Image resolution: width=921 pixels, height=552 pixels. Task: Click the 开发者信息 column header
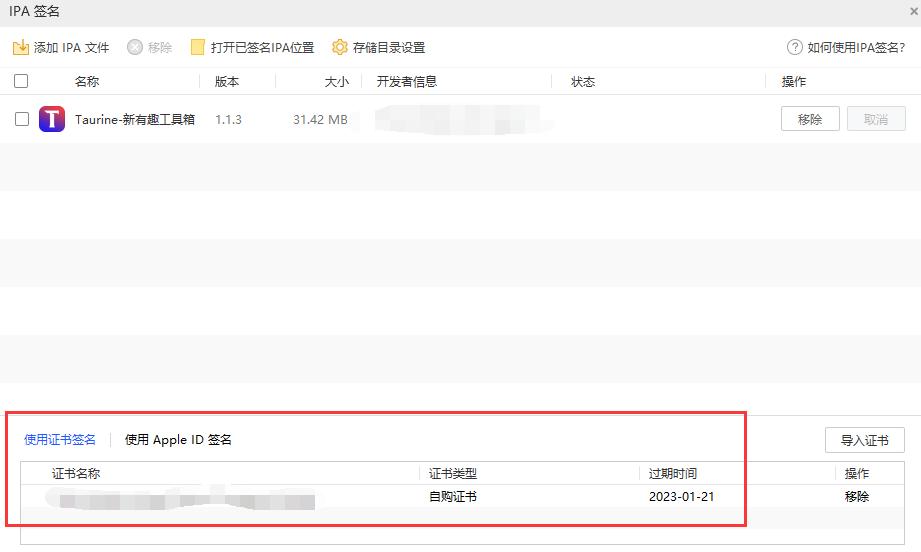coord(406,82)
